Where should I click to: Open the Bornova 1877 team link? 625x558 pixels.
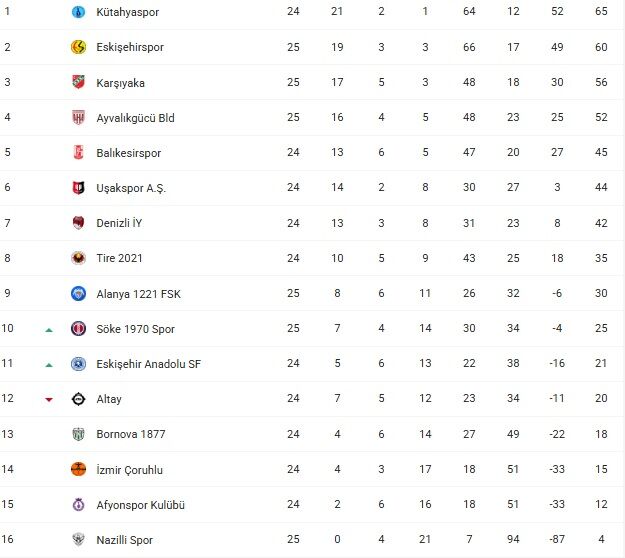[130, 434]
